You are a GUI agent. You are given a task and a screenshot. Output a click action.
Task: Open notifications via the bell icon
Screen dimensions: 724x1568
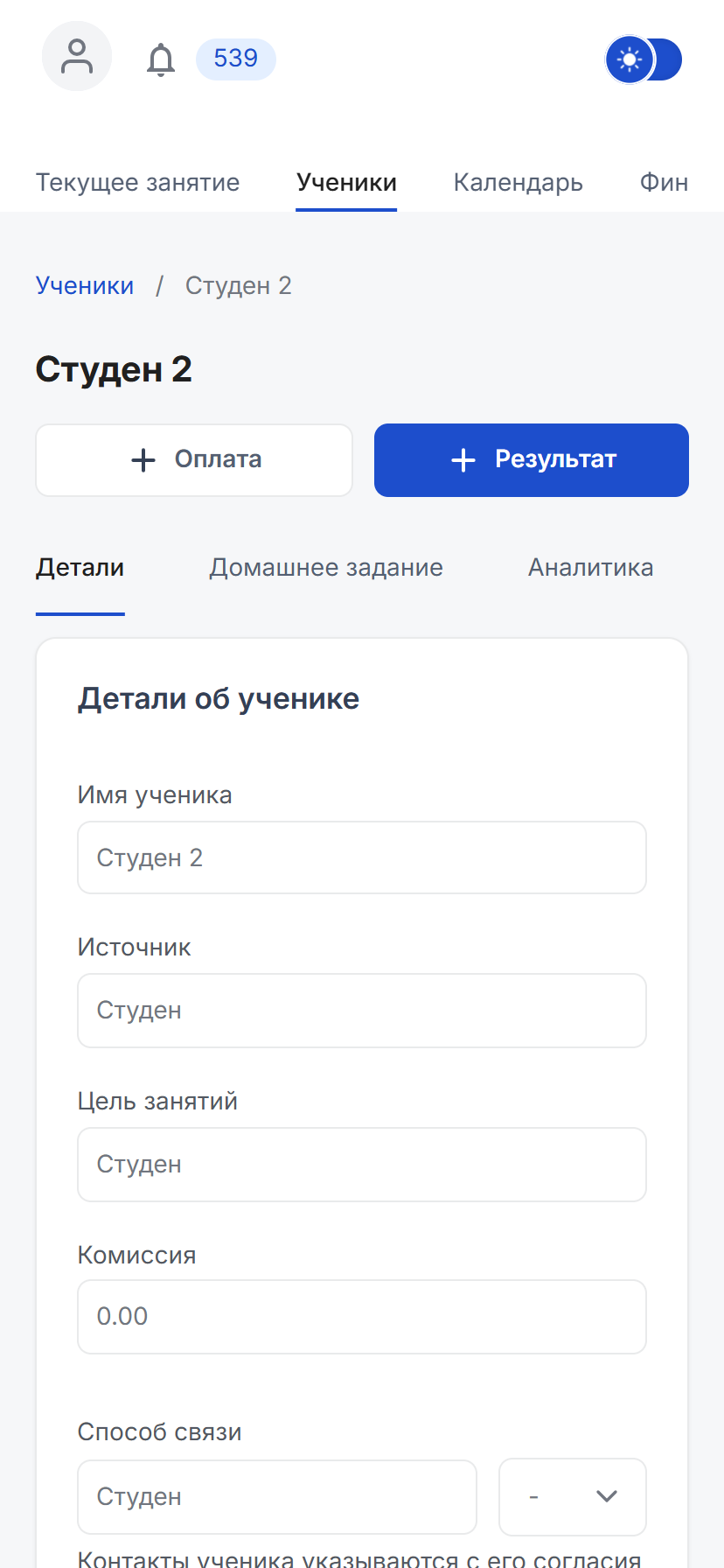[161, 59]
